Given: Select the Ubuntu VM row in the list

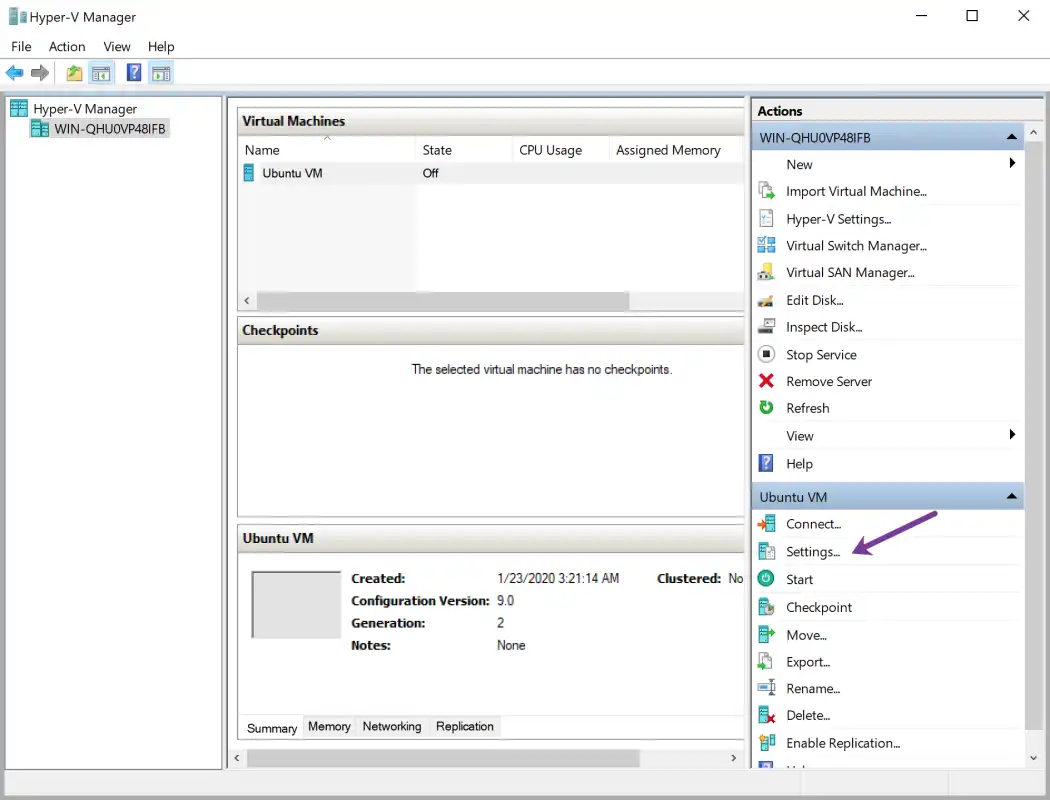Looking at the screenshot, I should (x=491, y=173).
